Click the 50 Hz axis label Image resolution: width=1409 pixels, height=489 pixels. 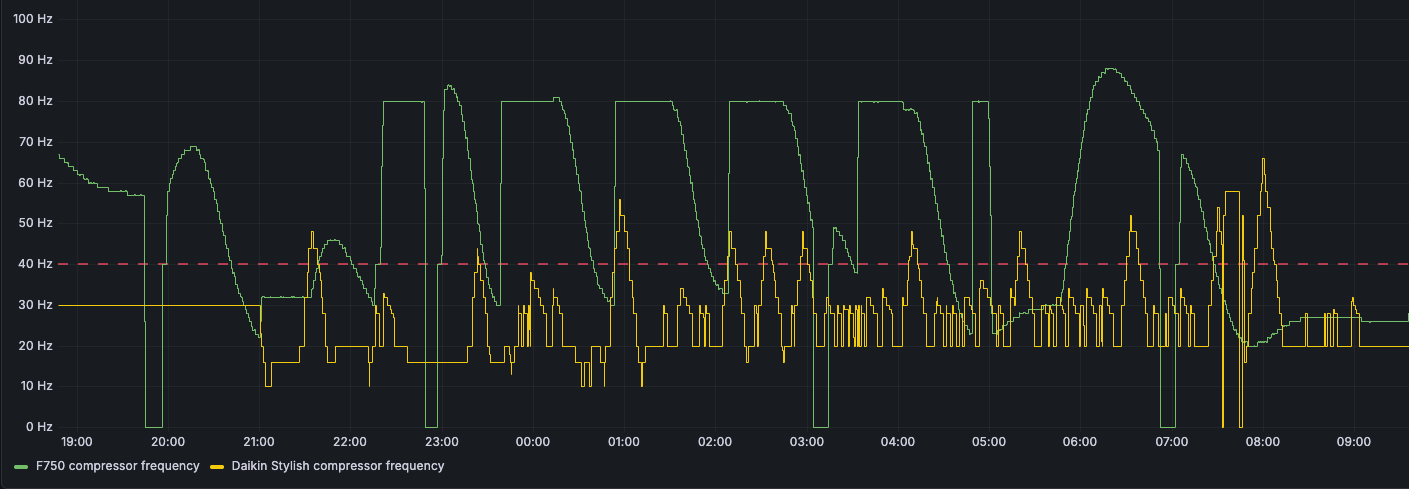click(35, 223)
